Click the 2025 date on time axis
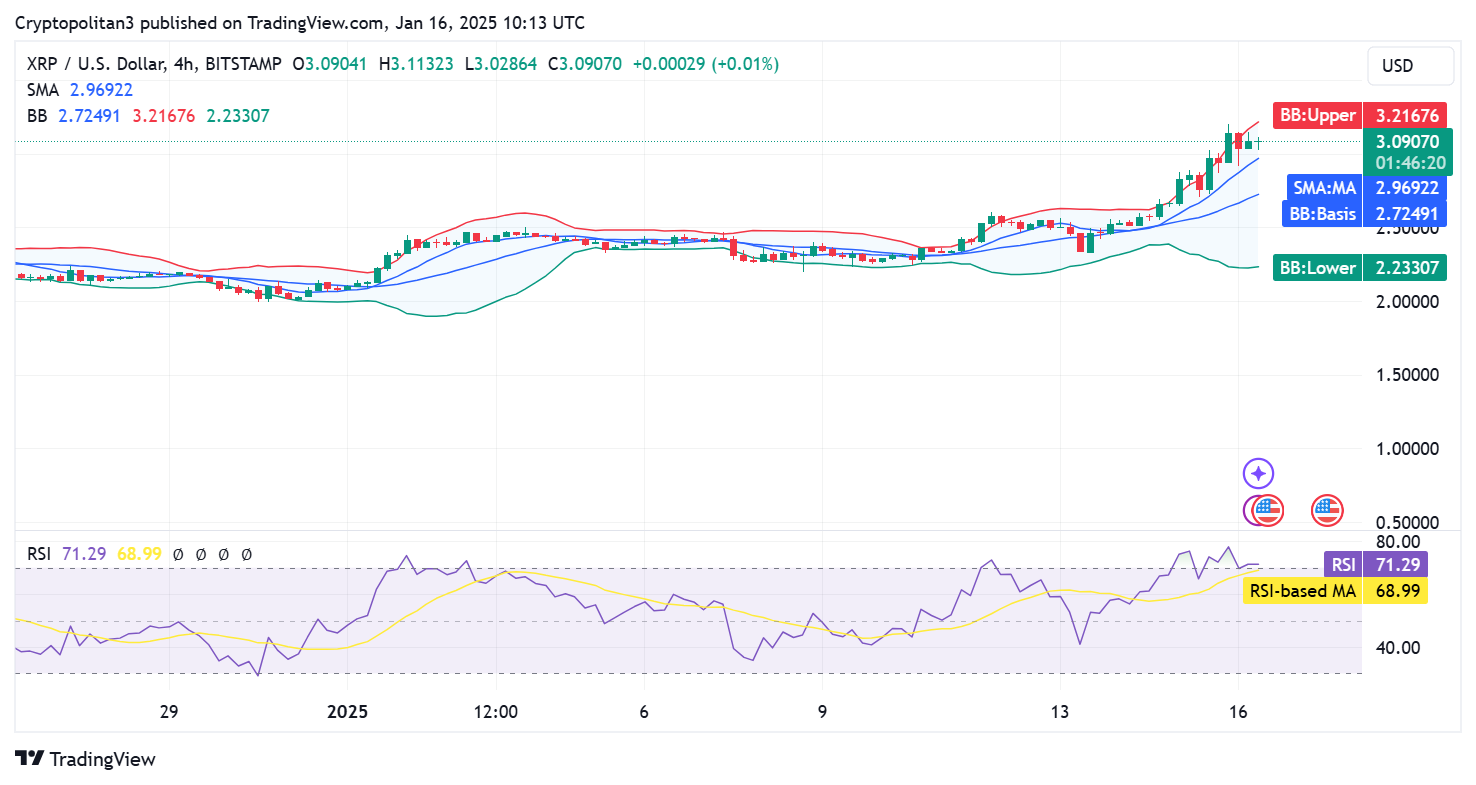 coord(347,712)
